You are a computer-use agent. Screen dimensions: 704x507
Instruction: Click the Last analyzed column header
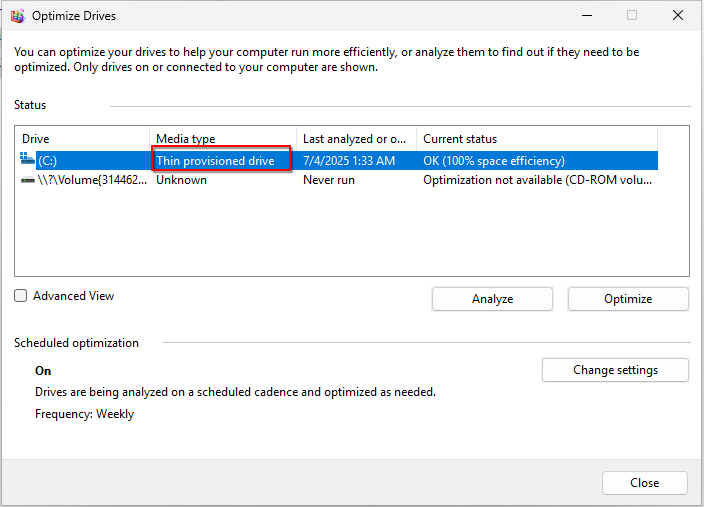pyautogui.click(x=356, y=139)
